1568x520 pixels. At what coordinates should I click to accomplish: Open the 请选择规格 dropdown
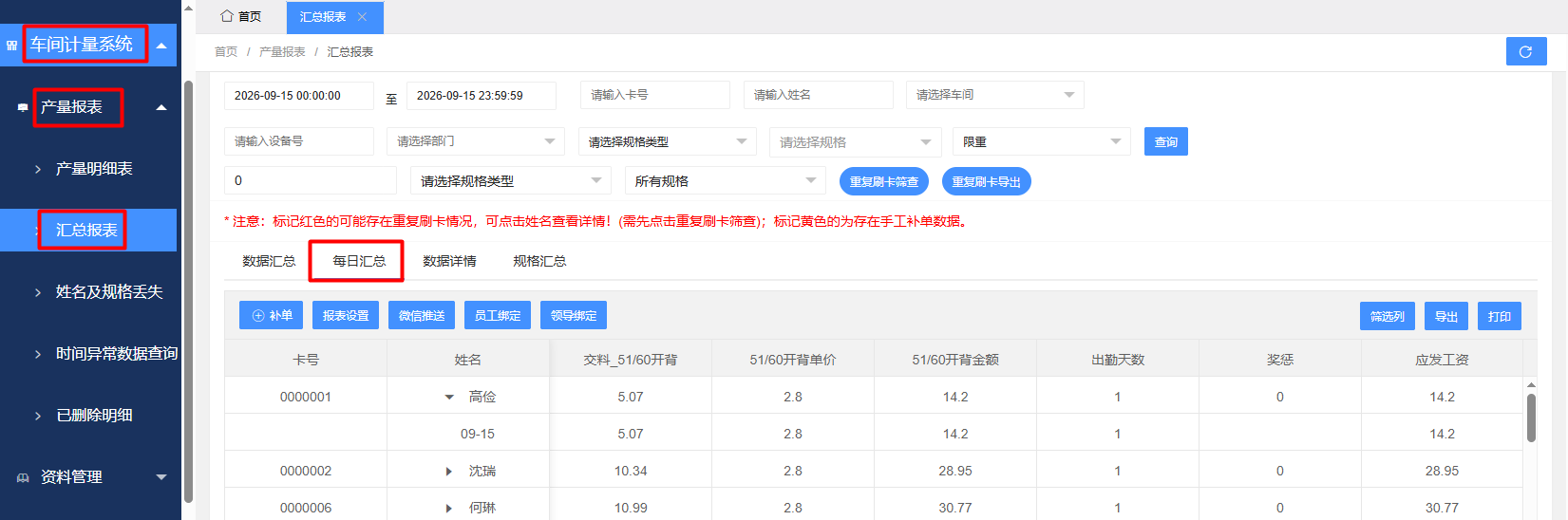point(856,142)
